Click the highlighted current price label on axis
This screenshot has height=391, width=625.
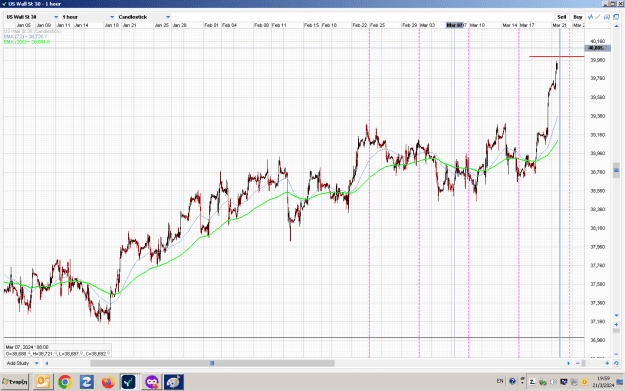pyautogui.click(x=597, y=48)
